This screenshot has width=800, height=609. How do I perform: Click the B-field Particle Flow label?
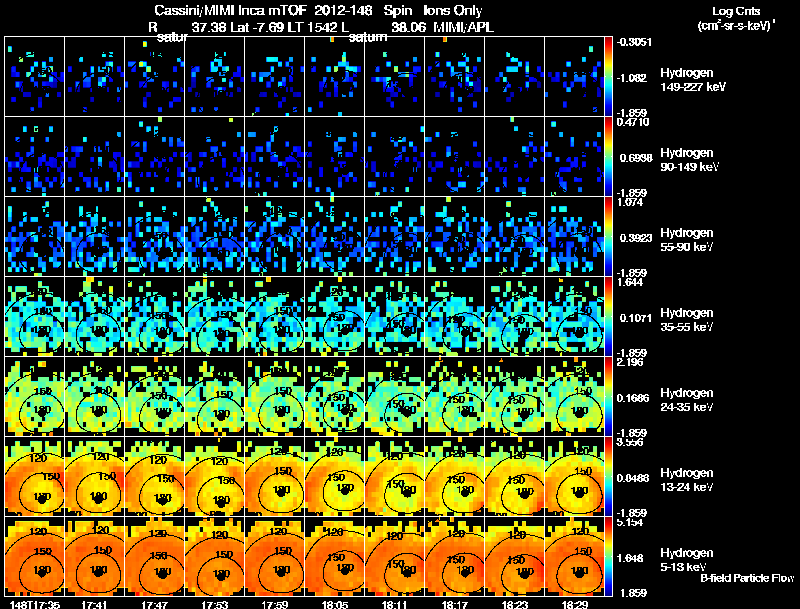point(747,578)
